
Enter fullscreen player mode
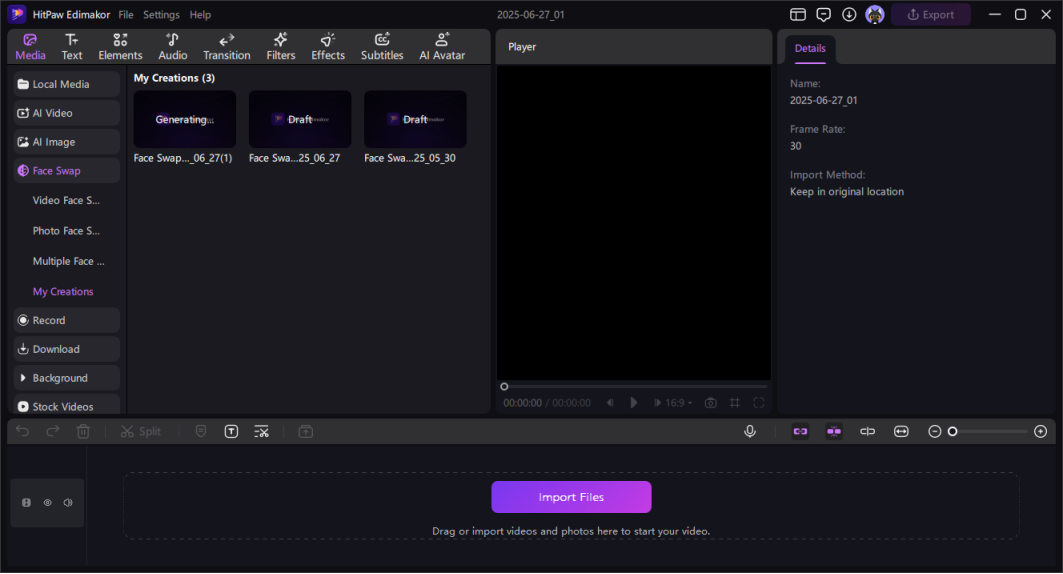[x=759, y=403]
